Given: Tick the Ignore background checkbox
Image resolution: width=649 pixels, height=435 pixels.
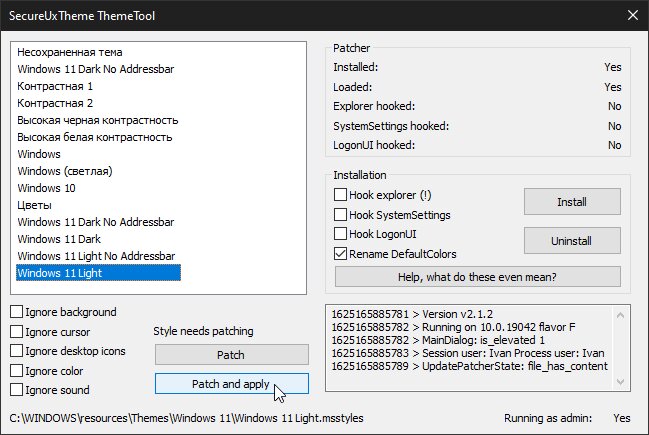Looking at the screenshot, I should coord(17,312).
